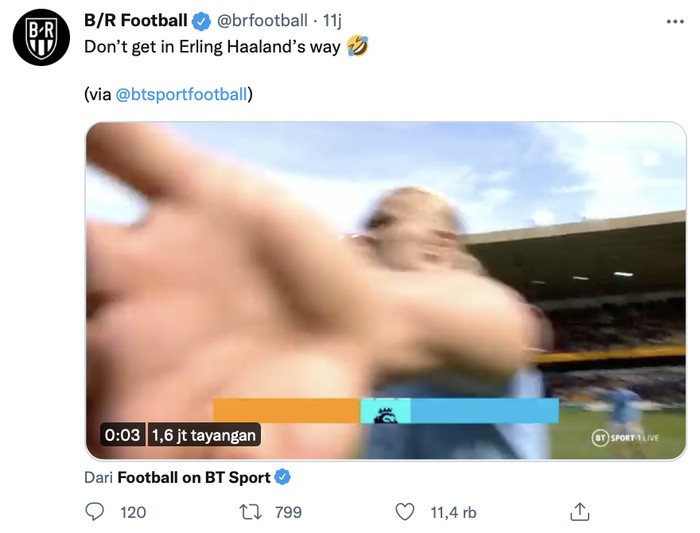Viewport: 700px width, 533px height.
Task: Open the share tweet icon
Action: [579, 512]
